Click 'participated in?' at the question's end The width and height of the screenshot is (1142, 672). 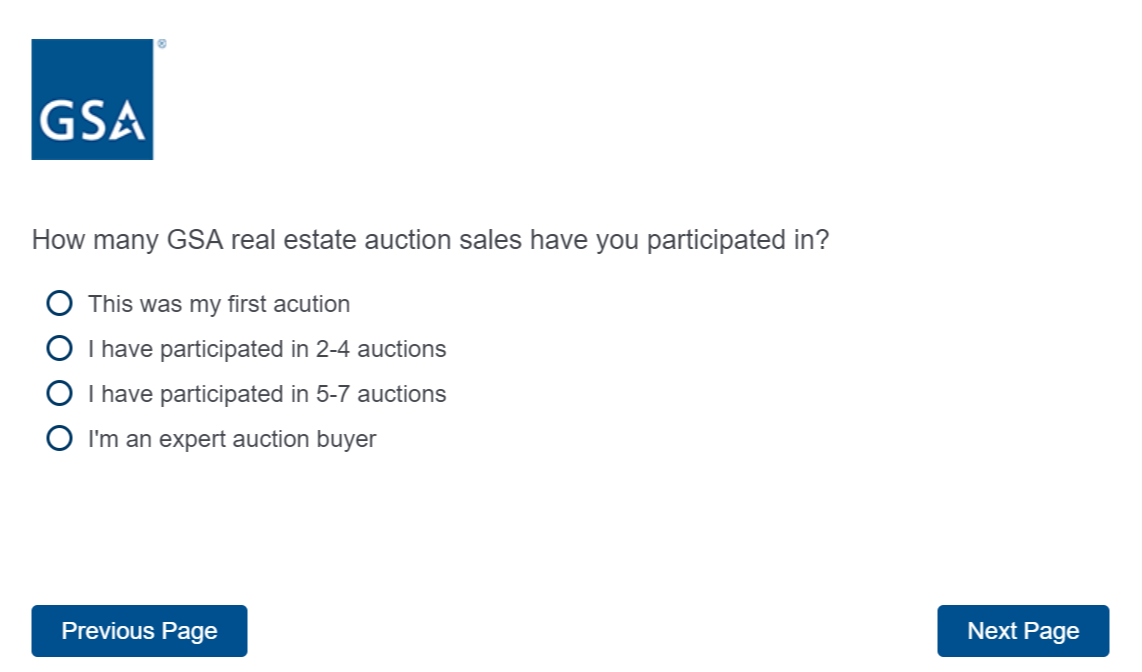click(x=738, y=241)
